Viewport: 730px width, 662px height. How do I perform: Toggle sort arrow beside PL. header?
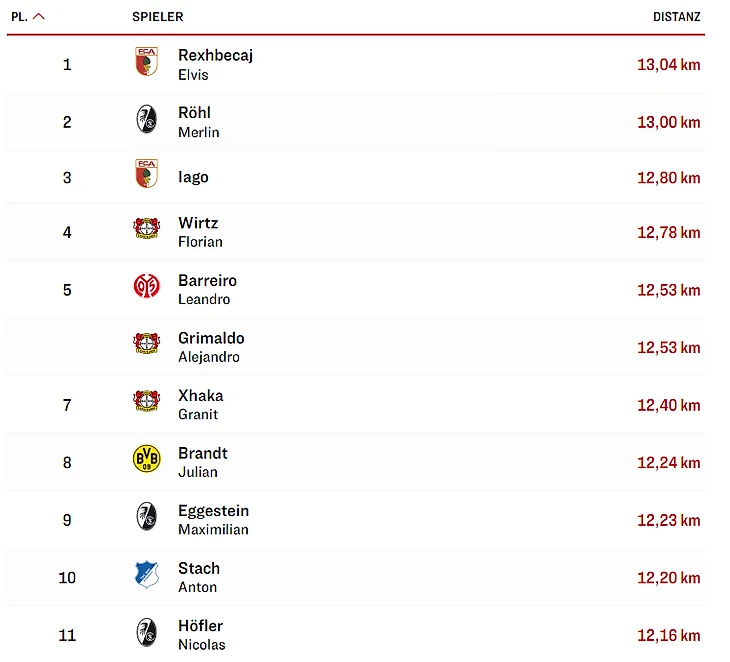(x=39, y=16)
